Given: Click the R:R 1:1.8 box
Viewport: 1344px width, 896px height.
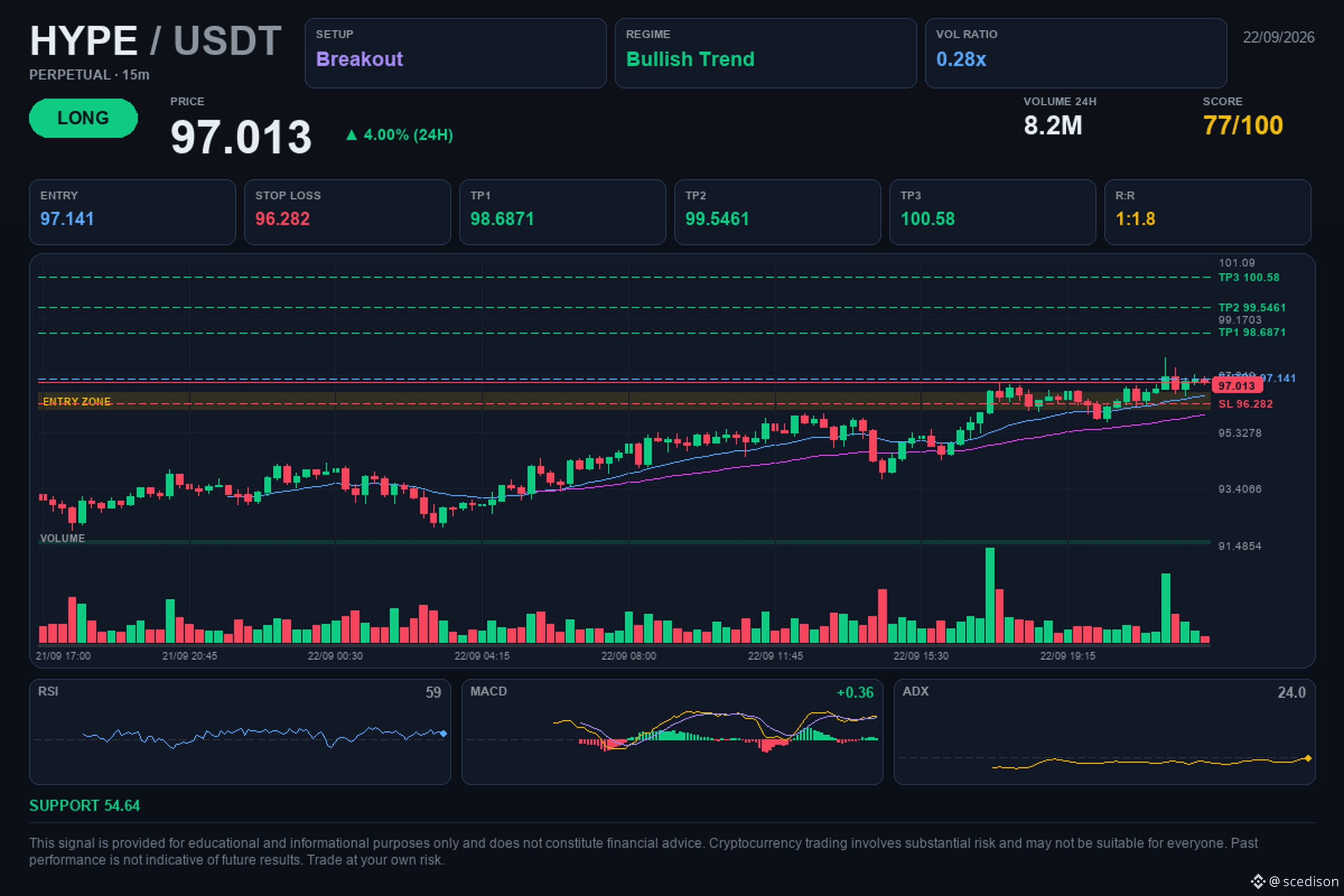Looking at the screenshot, I should pos(1207,212).
